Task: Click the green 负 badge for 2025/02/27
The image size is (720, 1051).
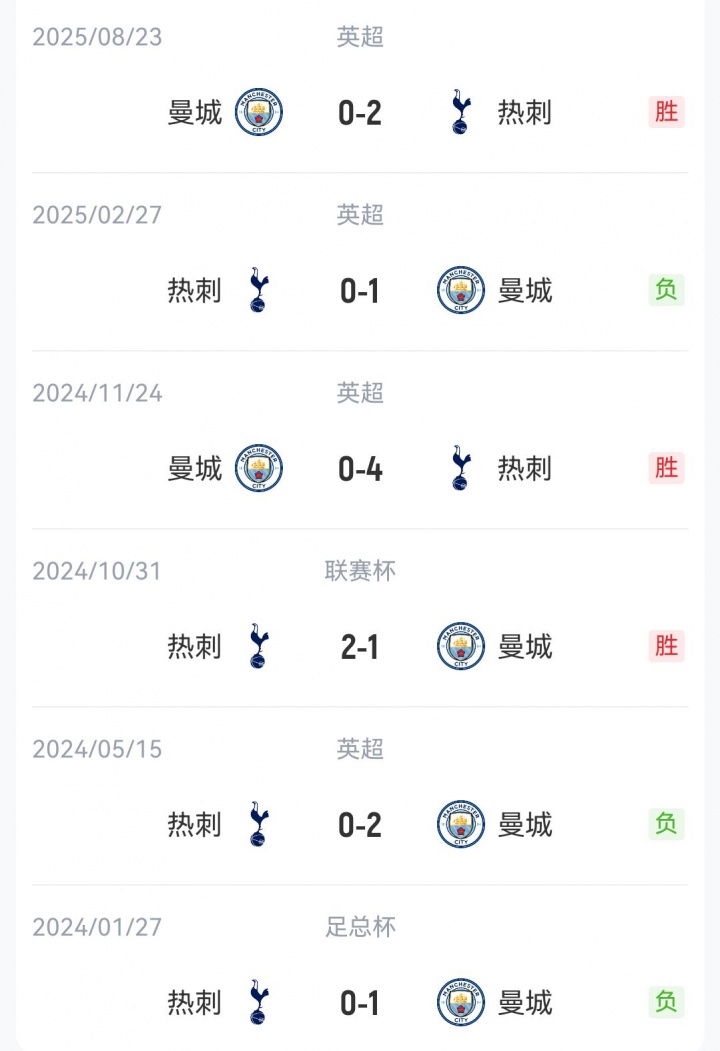Action: coord(666,290)
